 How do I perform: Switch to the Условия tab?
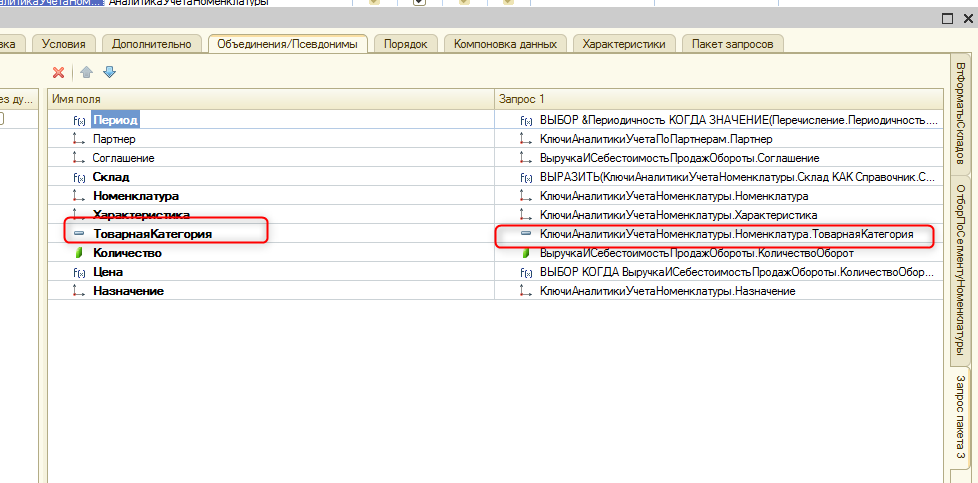tap(65, 44)
